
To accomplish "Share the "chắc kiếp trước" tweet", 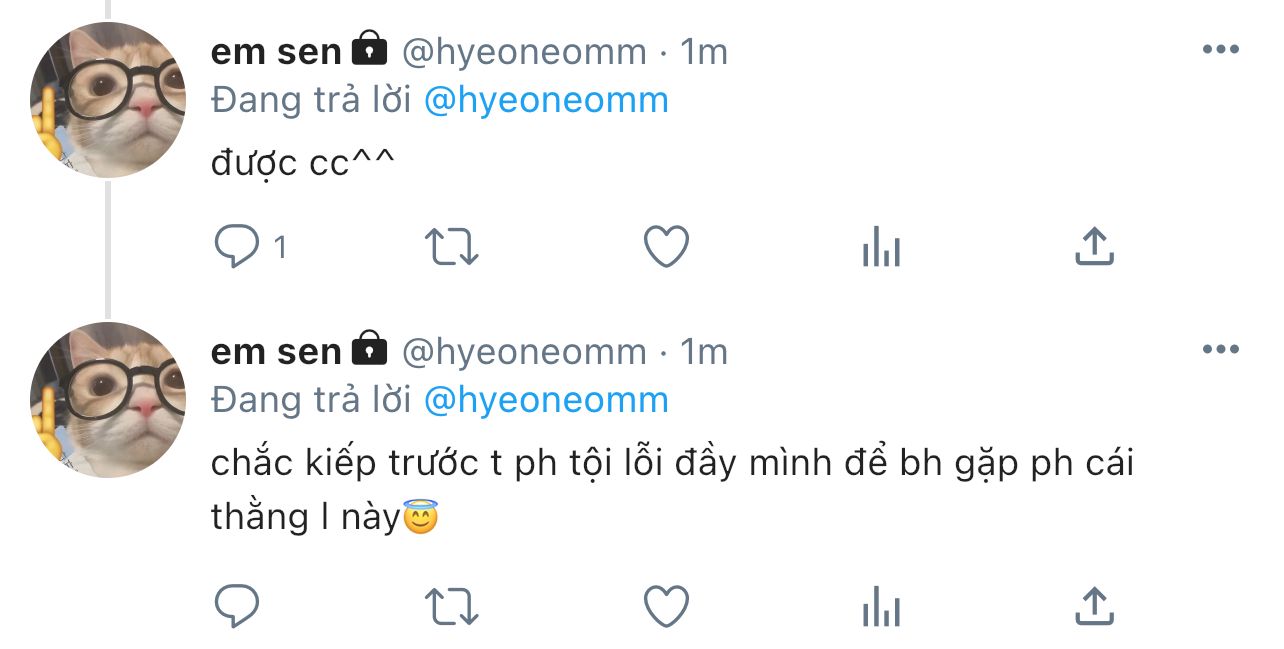I will pos(1094,605).
